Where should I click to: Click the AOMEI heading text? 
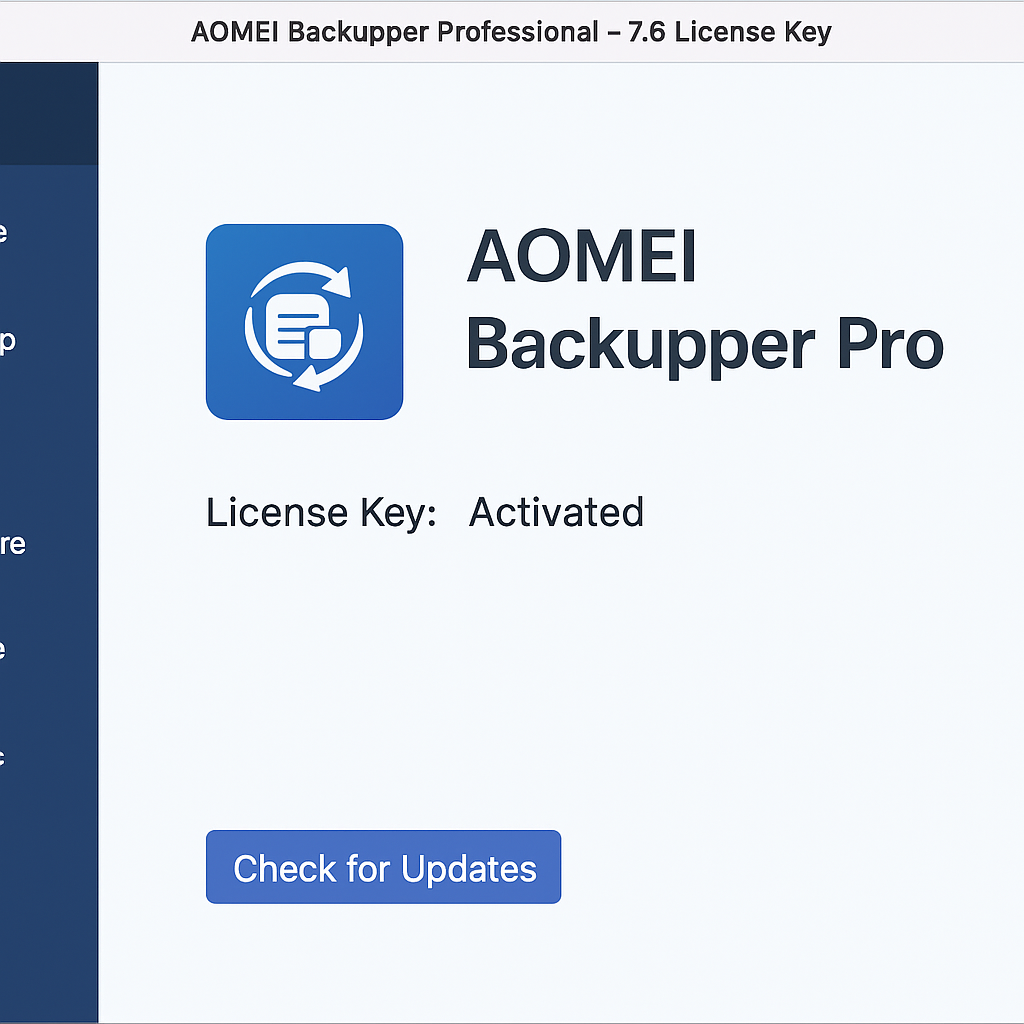click(x=581, y=256)
